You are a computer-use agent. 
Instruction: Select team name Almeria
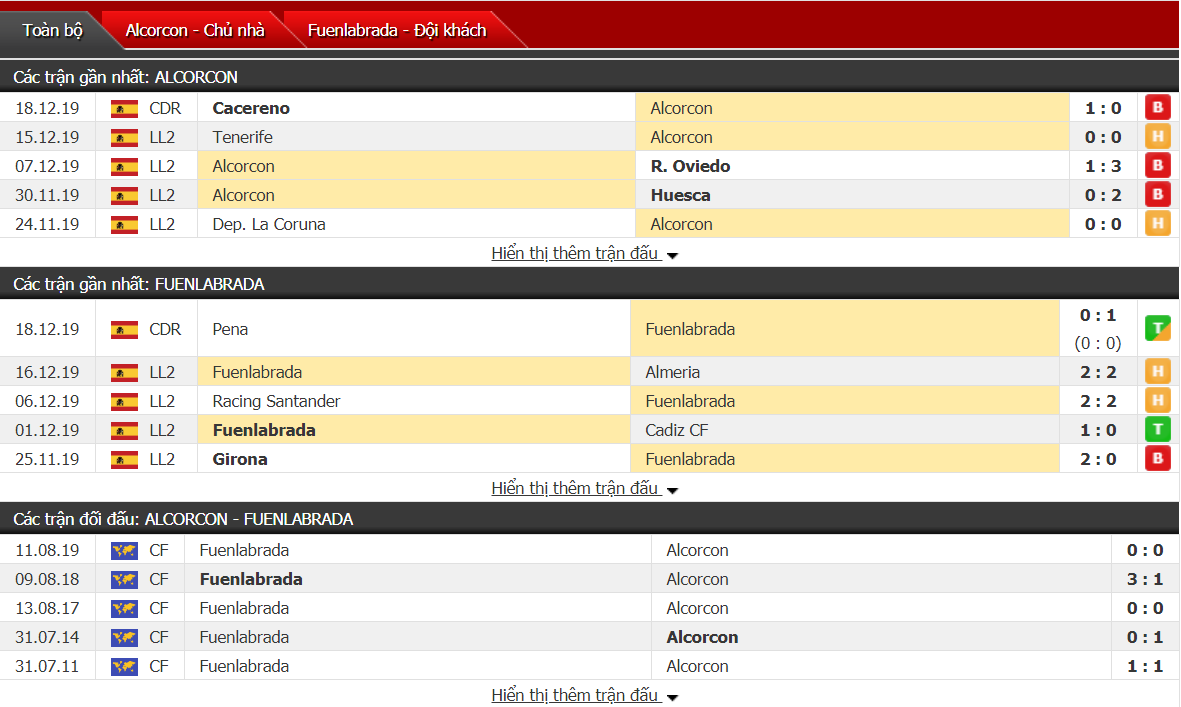673,372
